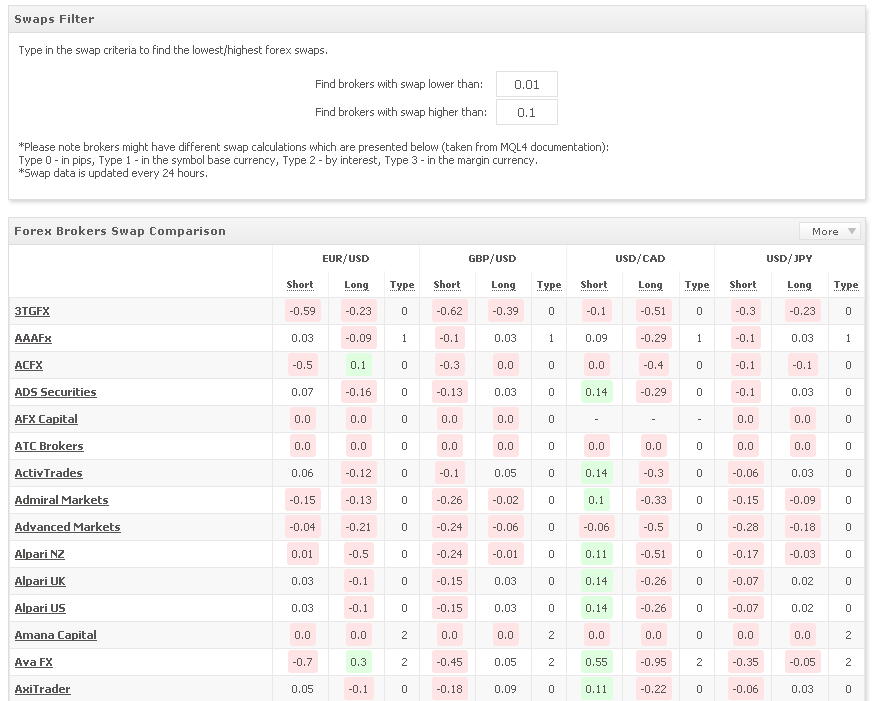The width and height of the screenshot is (875, 701).
Task: Click the Long header under USD/CAD
Action: pyautogui.click(x=651, y=285)
